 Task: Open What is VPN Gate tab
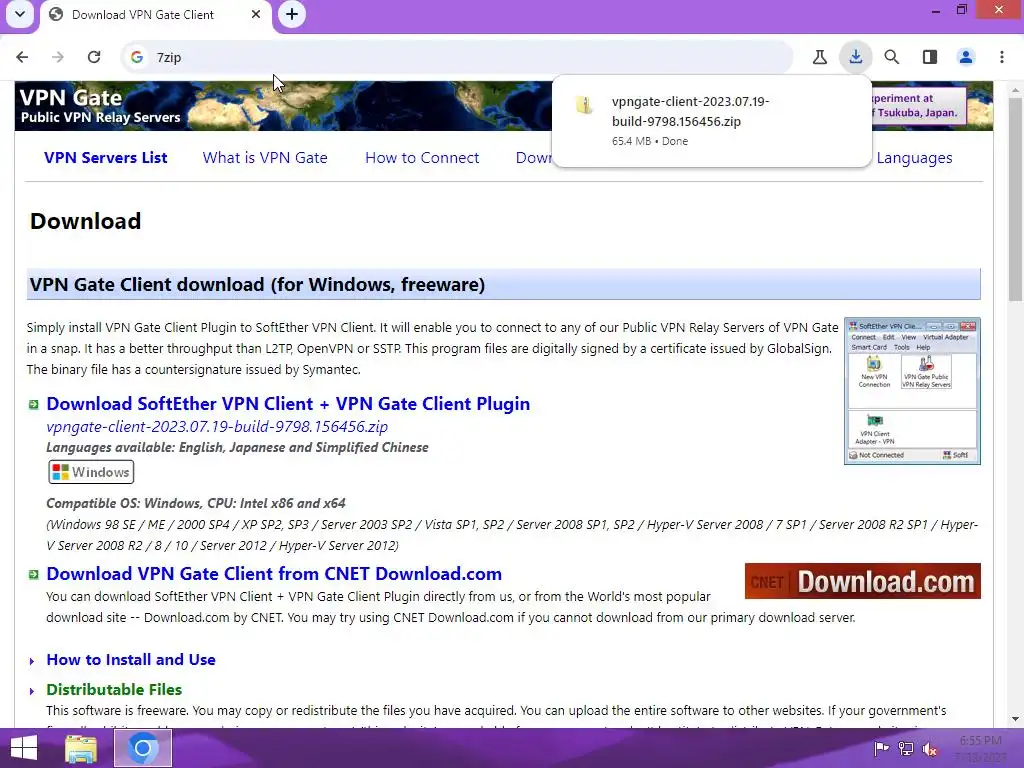point(264,157)
